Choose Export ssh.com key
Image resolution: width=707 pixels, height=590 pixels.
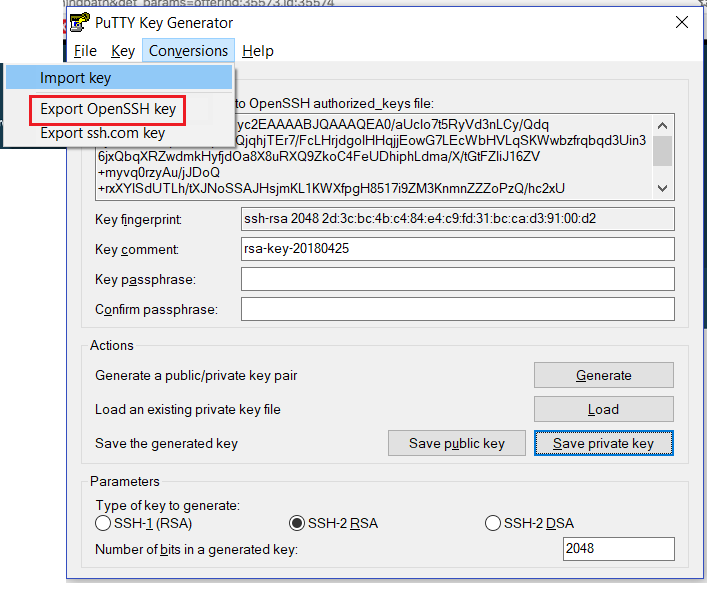pos(103,133)
